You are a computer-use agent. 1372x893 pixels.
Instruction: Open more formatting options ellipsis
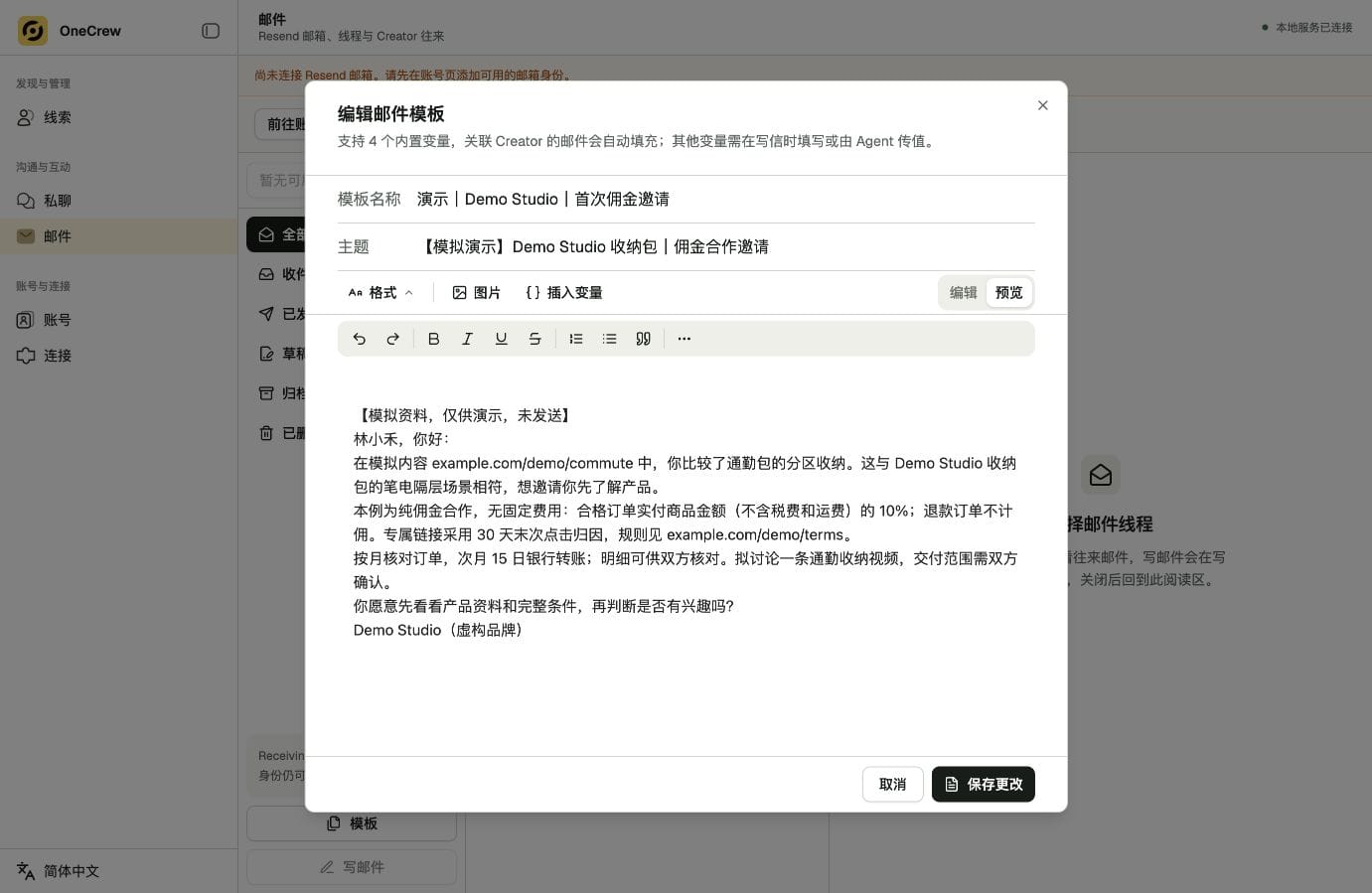[684, 339]
